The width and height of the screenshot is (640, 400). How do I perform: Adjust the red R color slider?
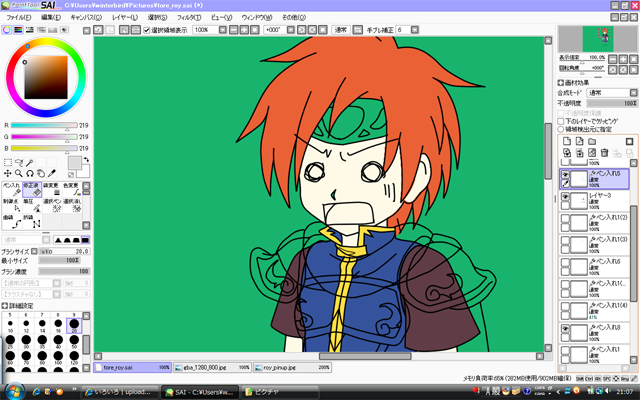click(x=44, y=125)
